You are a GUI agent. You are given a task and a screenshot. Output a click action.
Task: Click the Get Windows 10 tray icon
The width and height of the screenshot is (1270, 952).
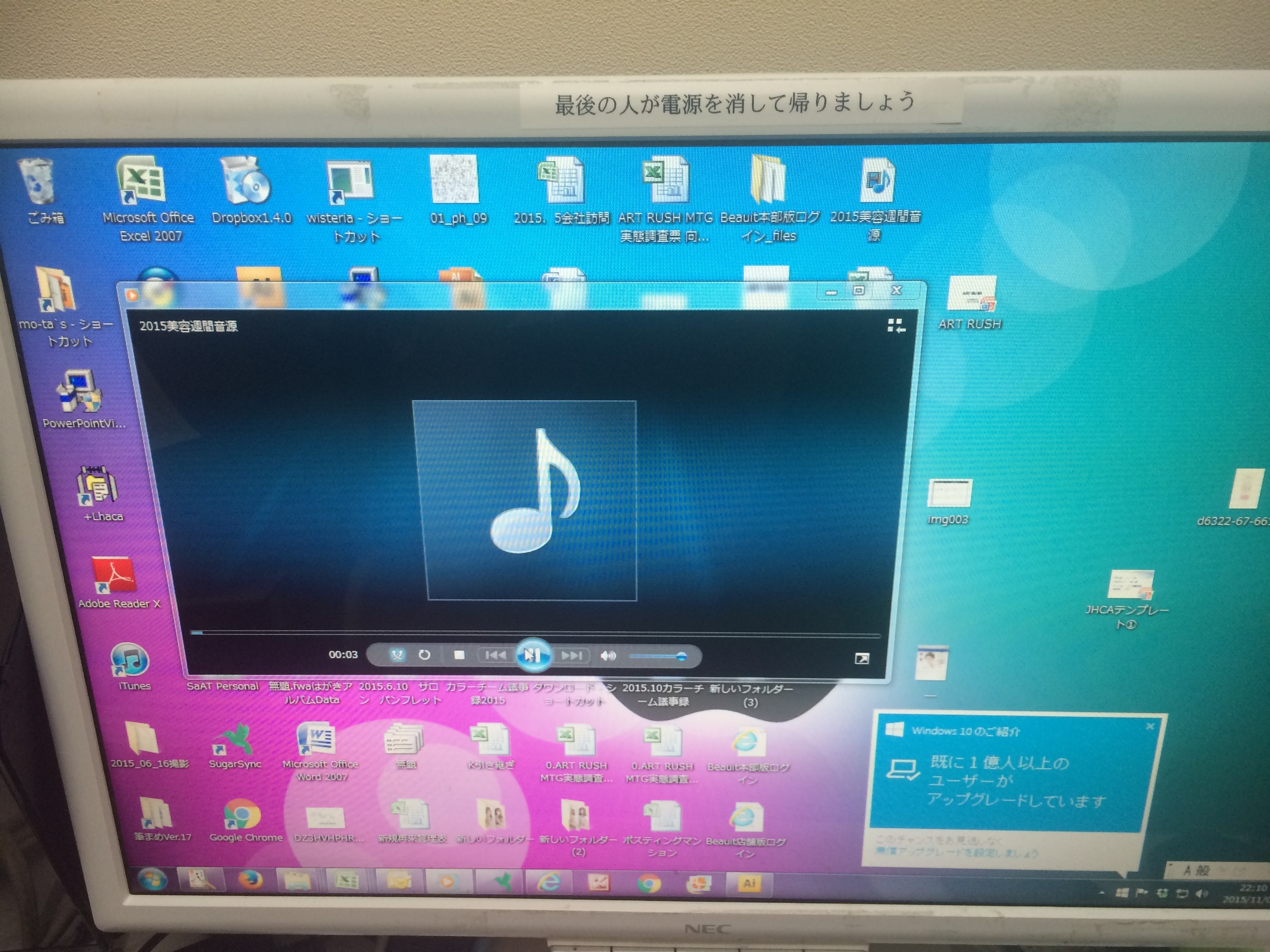(1122, 893)
